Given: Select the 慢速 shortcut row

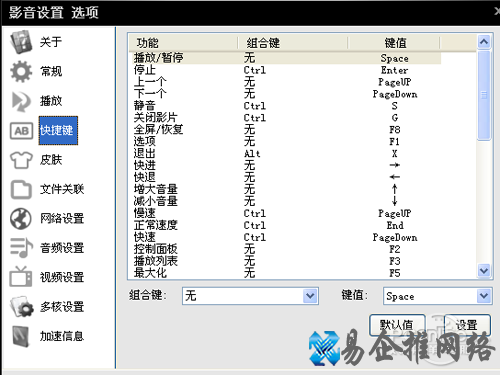Looking at the screenshot, I should pyautogui.click(x=287, y=213).
